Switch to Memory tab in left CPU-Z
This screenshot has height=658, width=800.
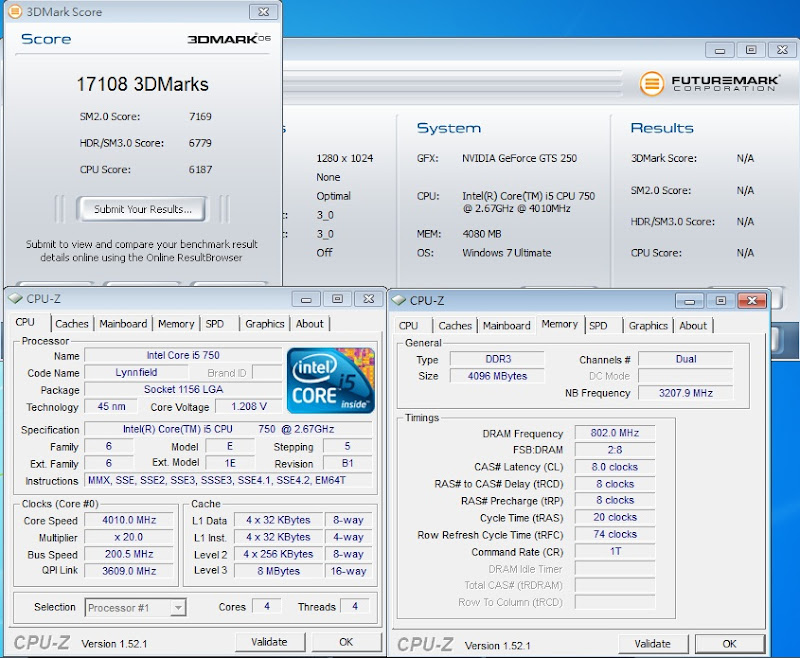coord(176,324)
